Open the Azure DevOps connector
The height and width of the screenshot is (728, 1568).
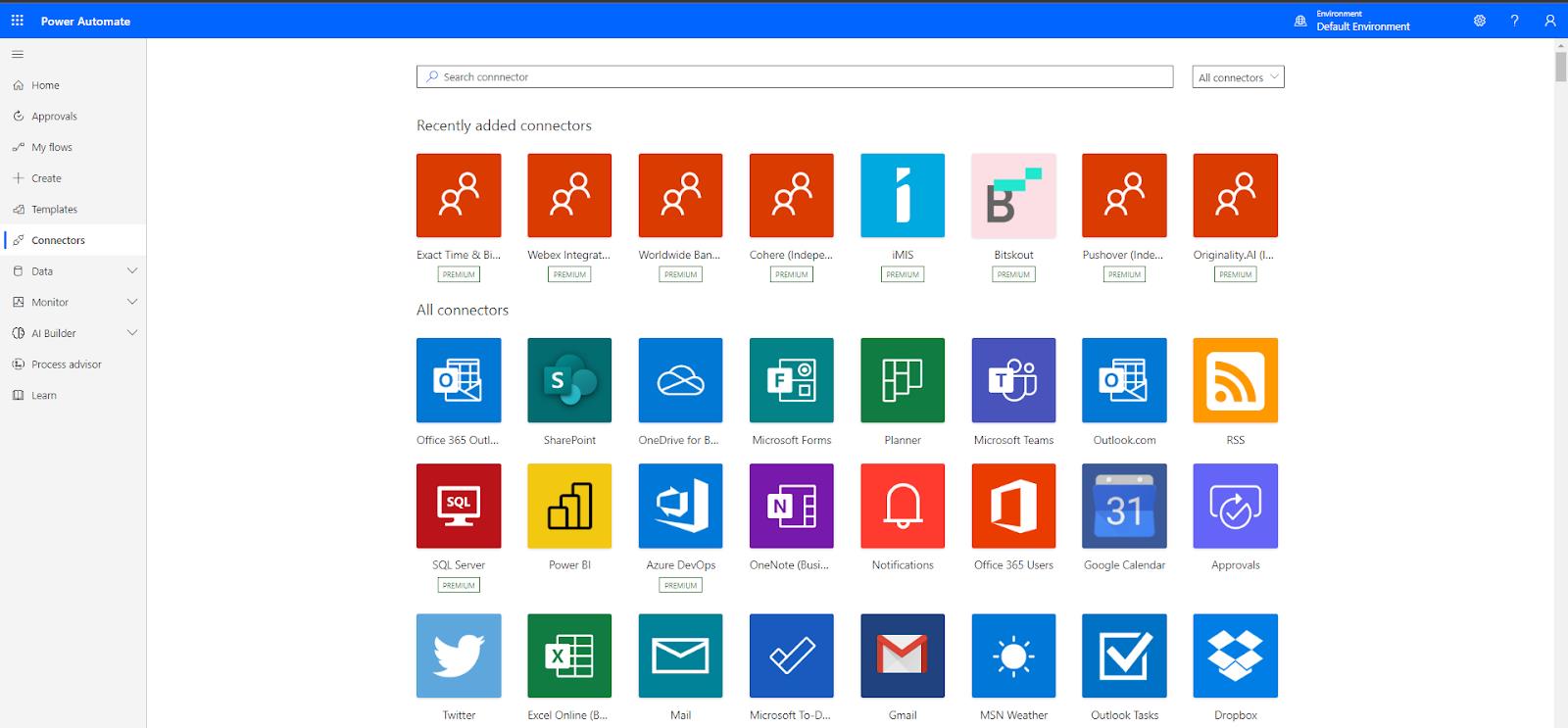tap(680, 506)
